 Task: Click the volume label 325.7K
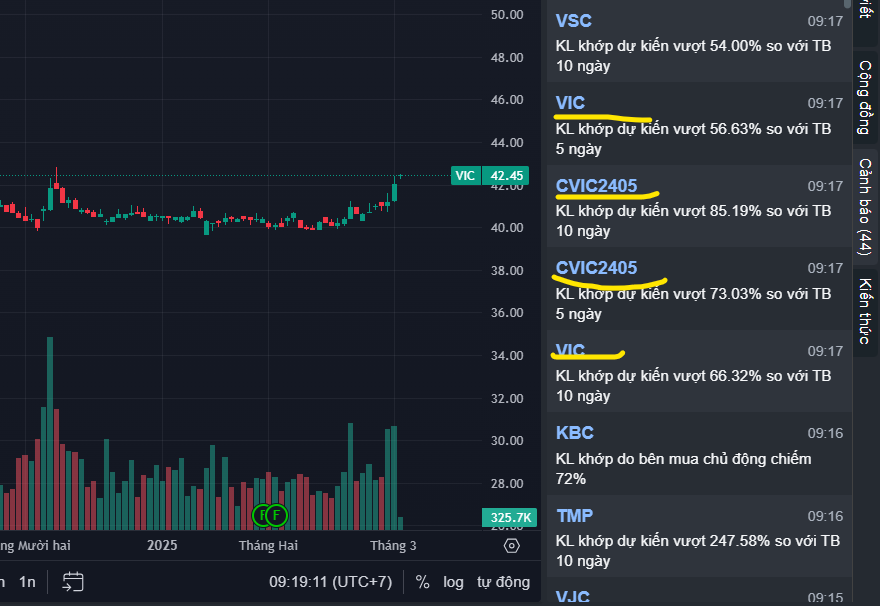coord(510,517)
